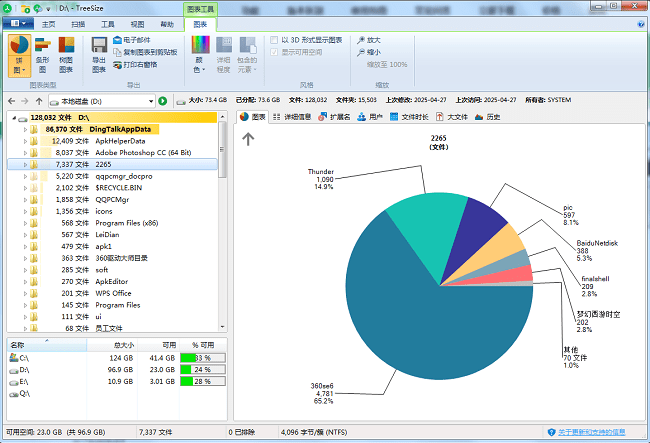Open the drive selector 本地磁盘 (D:) dropdown
650x443 pixels.
pyautogui.click(x=150, y=101)
